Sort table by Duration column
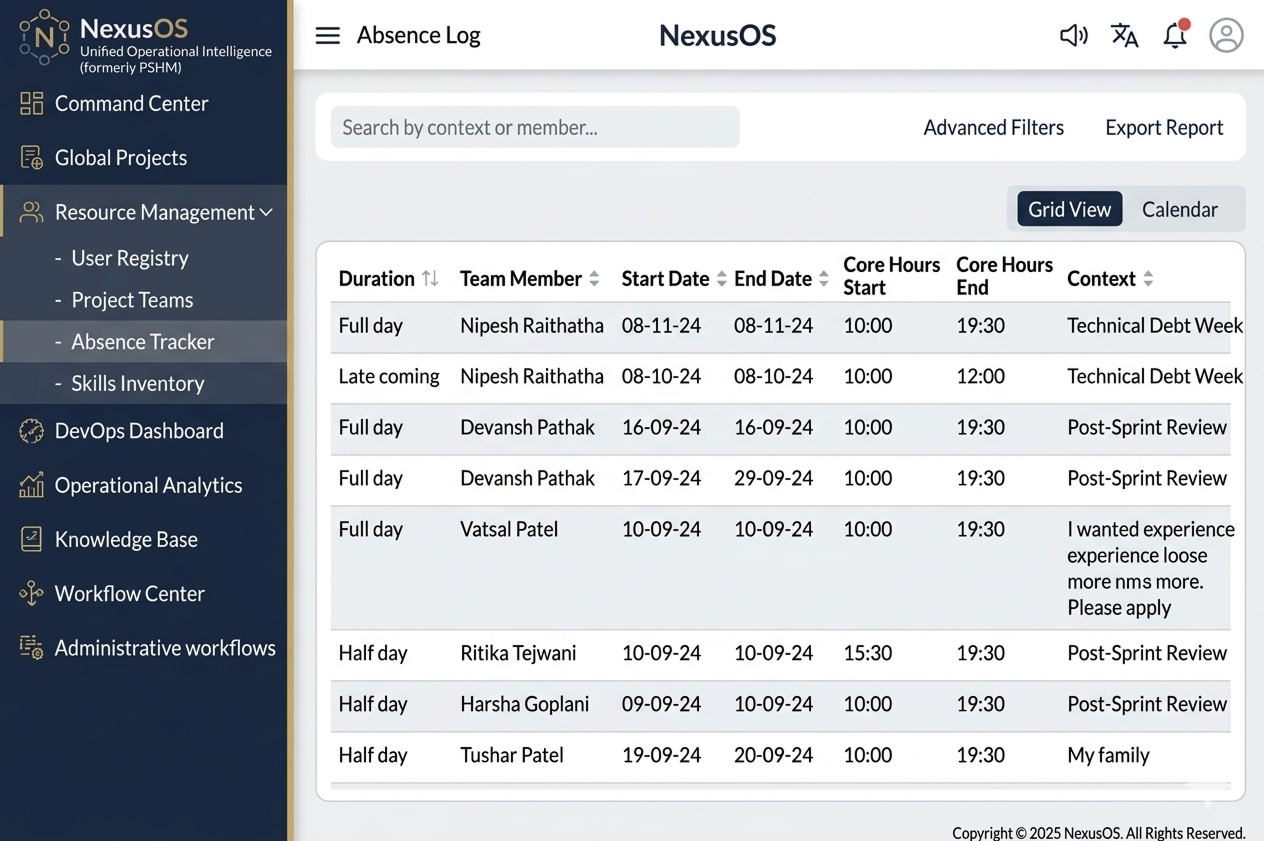This screenshot has height=841, width=1264. pos(430,279)
